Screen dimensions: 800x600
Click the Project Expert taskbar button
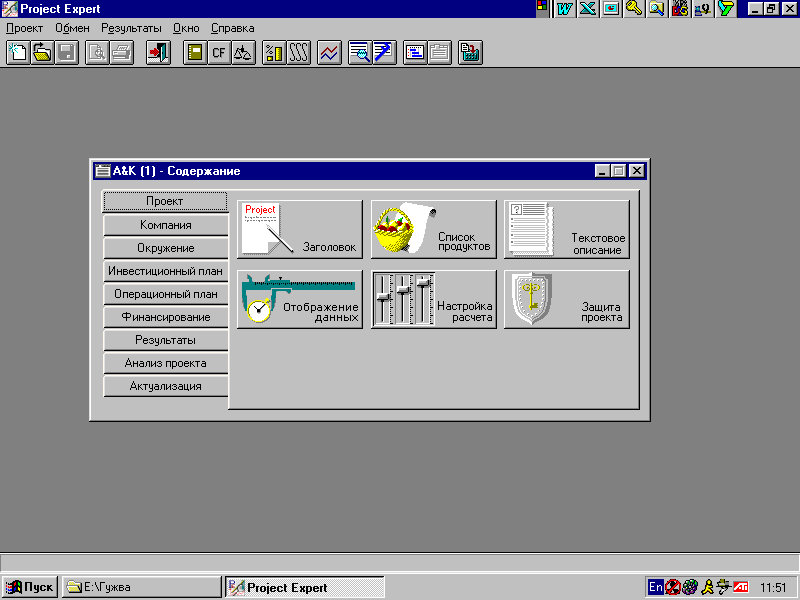pyautogui.click(x=305, y=587)
